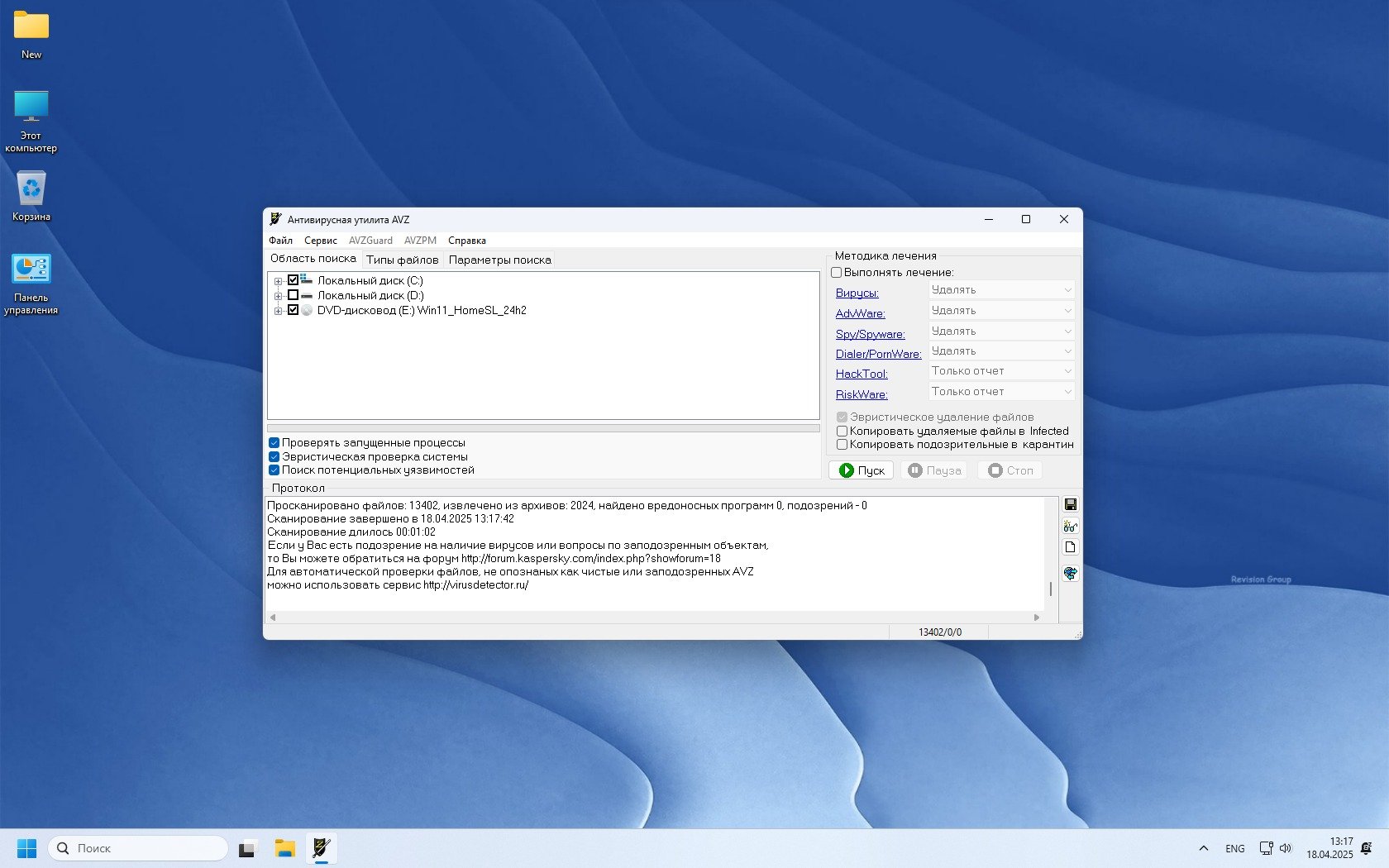Open the RiskWare action dropdown
1389x868 pixels.
(1000, 392)
